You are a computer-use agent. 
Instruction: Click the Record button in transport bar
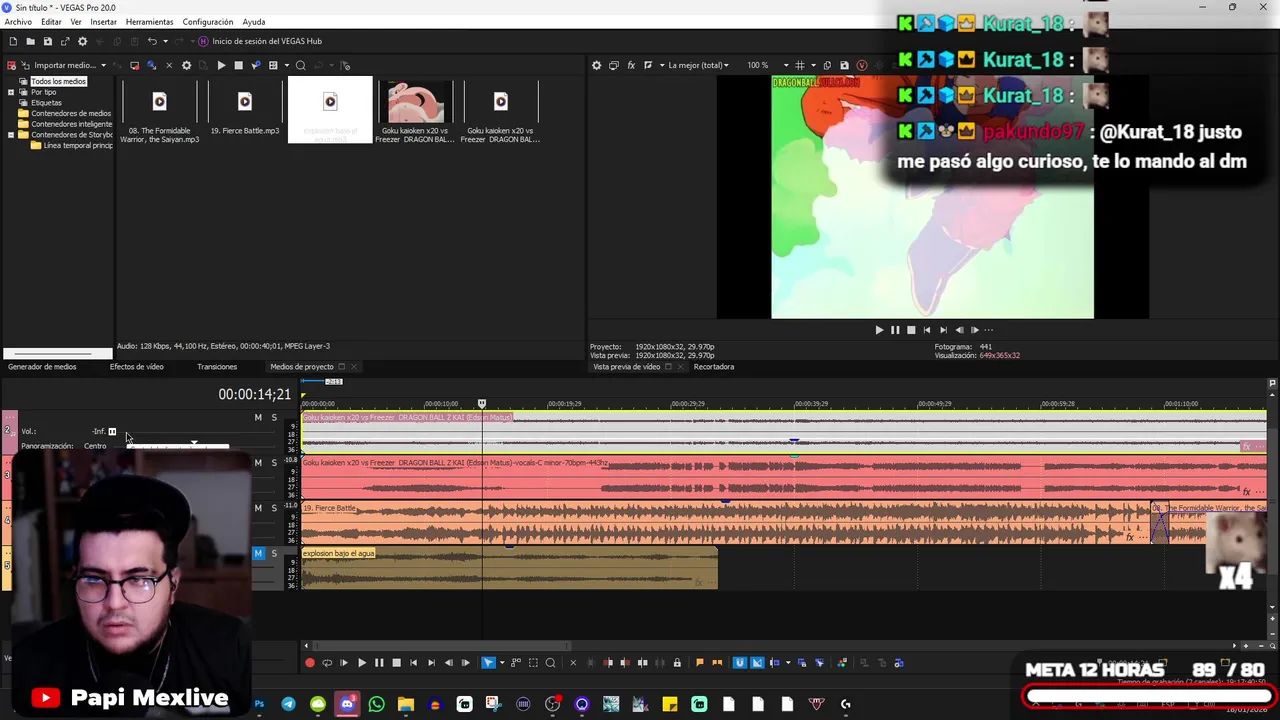[x=310, y=663]
